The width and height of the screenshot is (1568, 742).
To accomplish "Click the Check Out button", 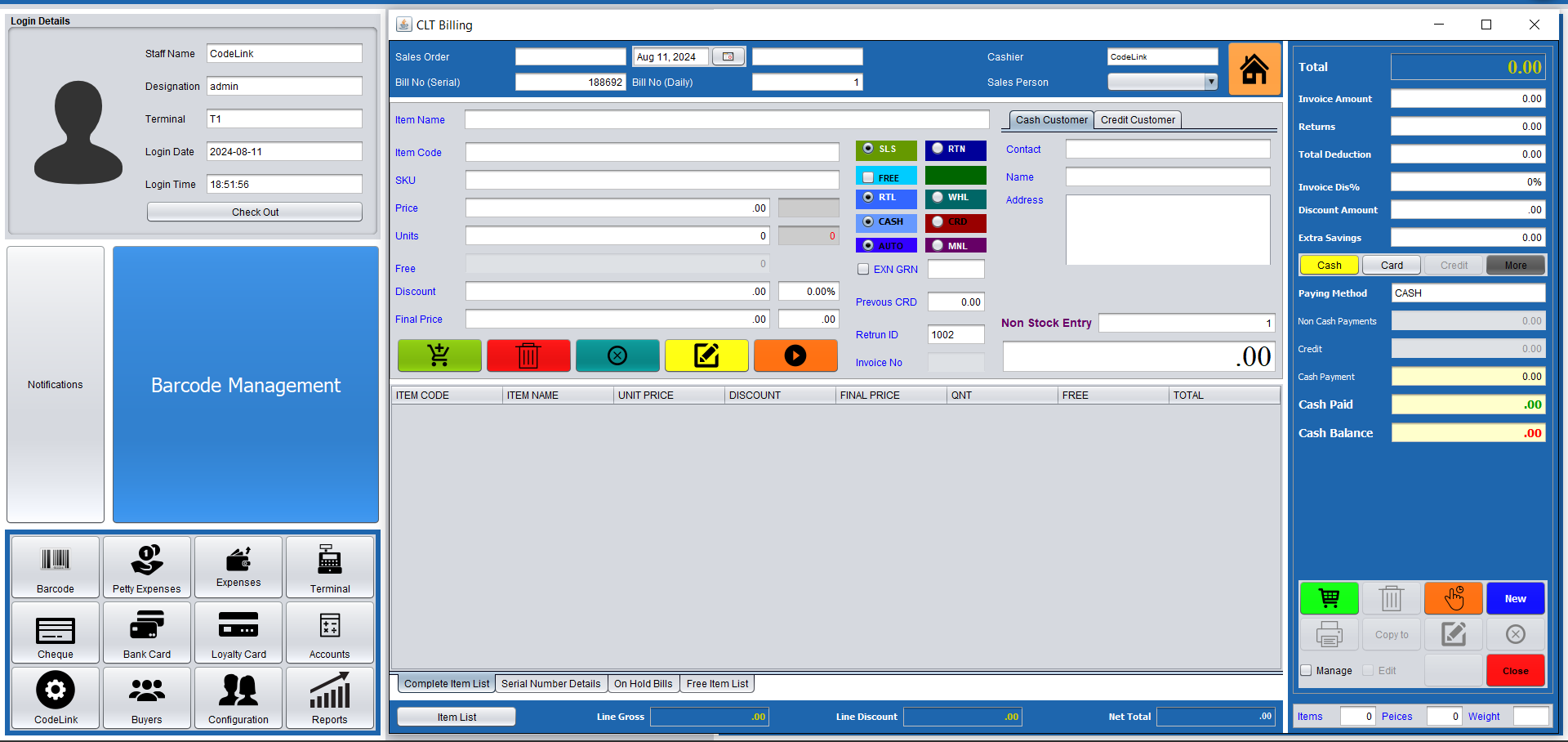I will (x=255, y=212).
